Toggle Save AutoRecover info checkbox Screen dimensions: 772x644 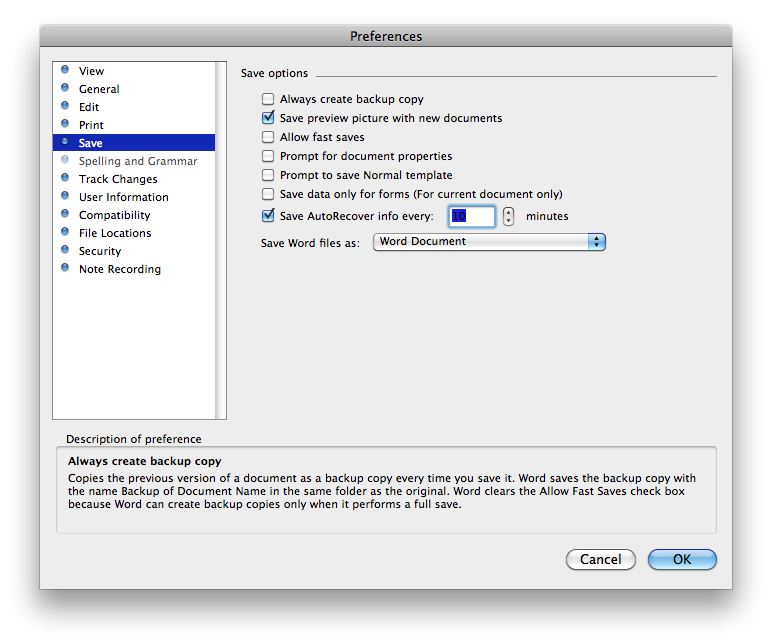[x=268, y=215]
